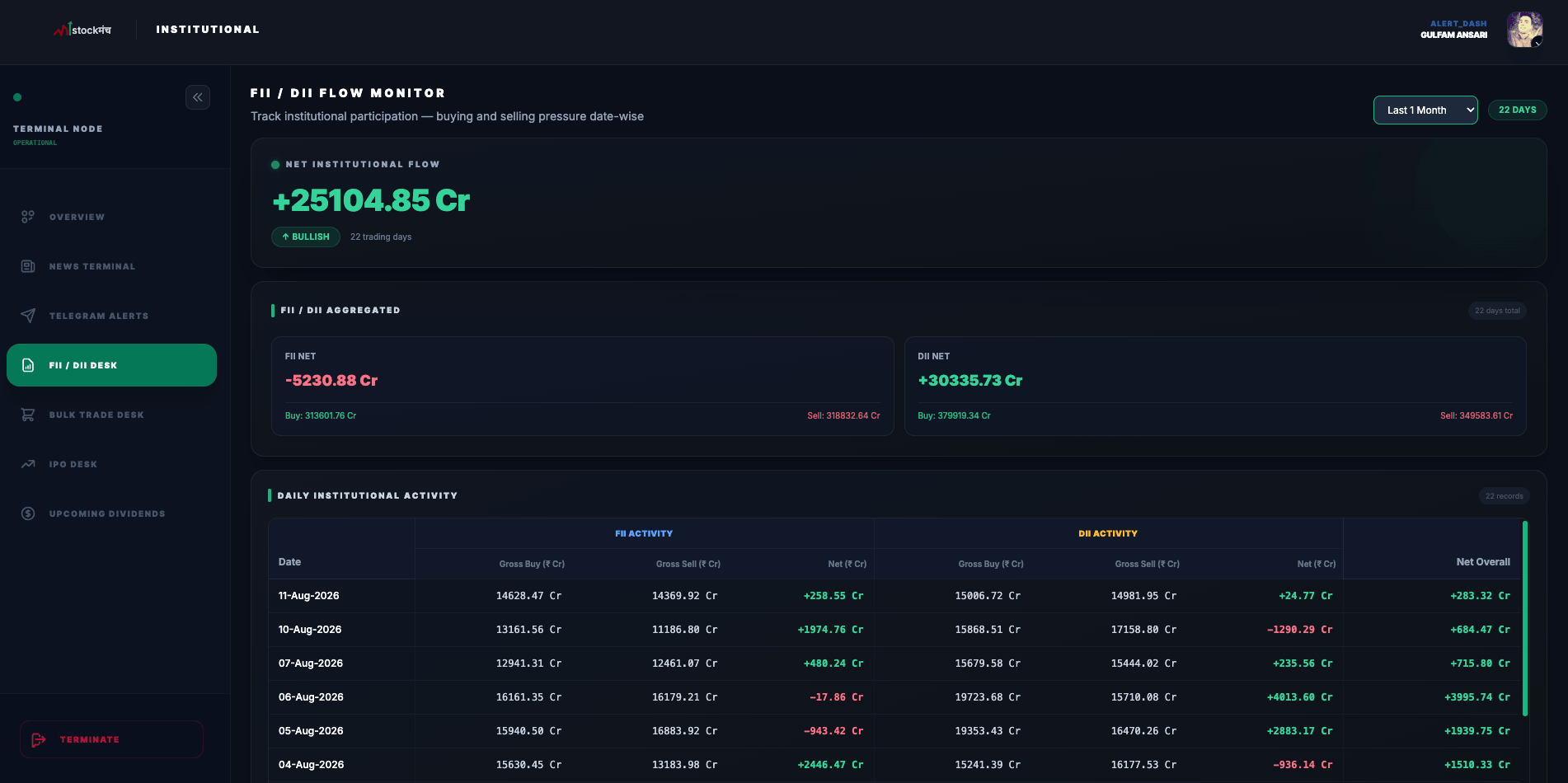Click the IPO Desk trending arrow icon
Viewport: 1568px width, 783px height.
coord(28,464)
